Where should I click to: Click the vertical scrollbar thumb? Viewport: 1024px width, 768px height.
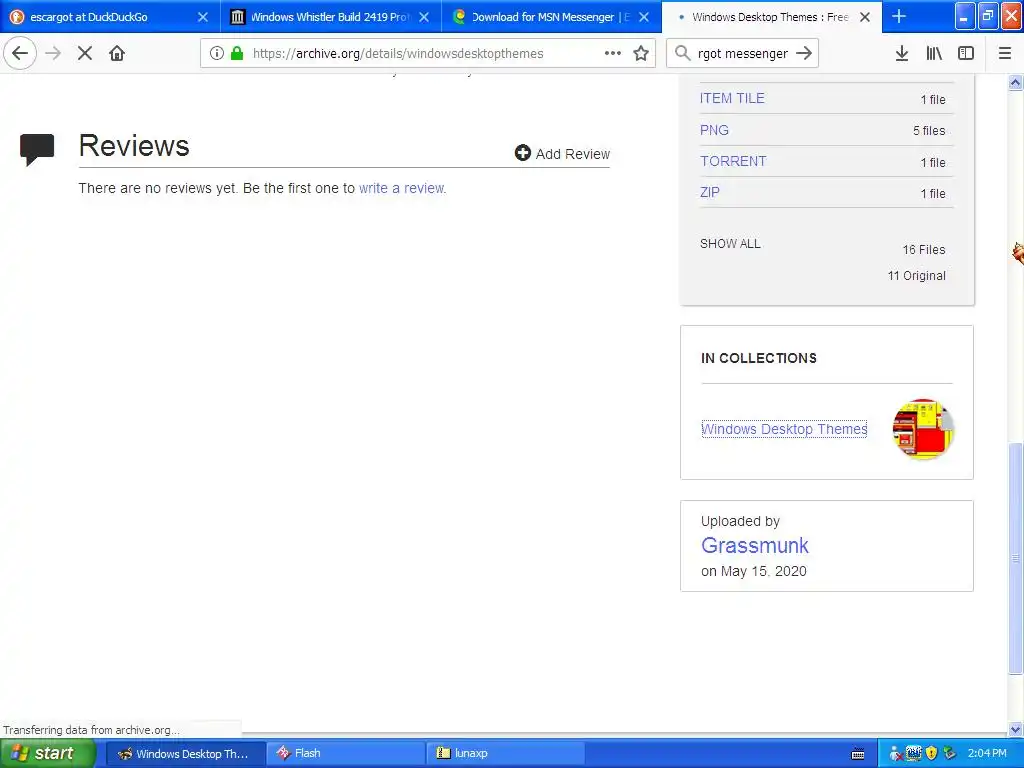[x=1015, y=558]
